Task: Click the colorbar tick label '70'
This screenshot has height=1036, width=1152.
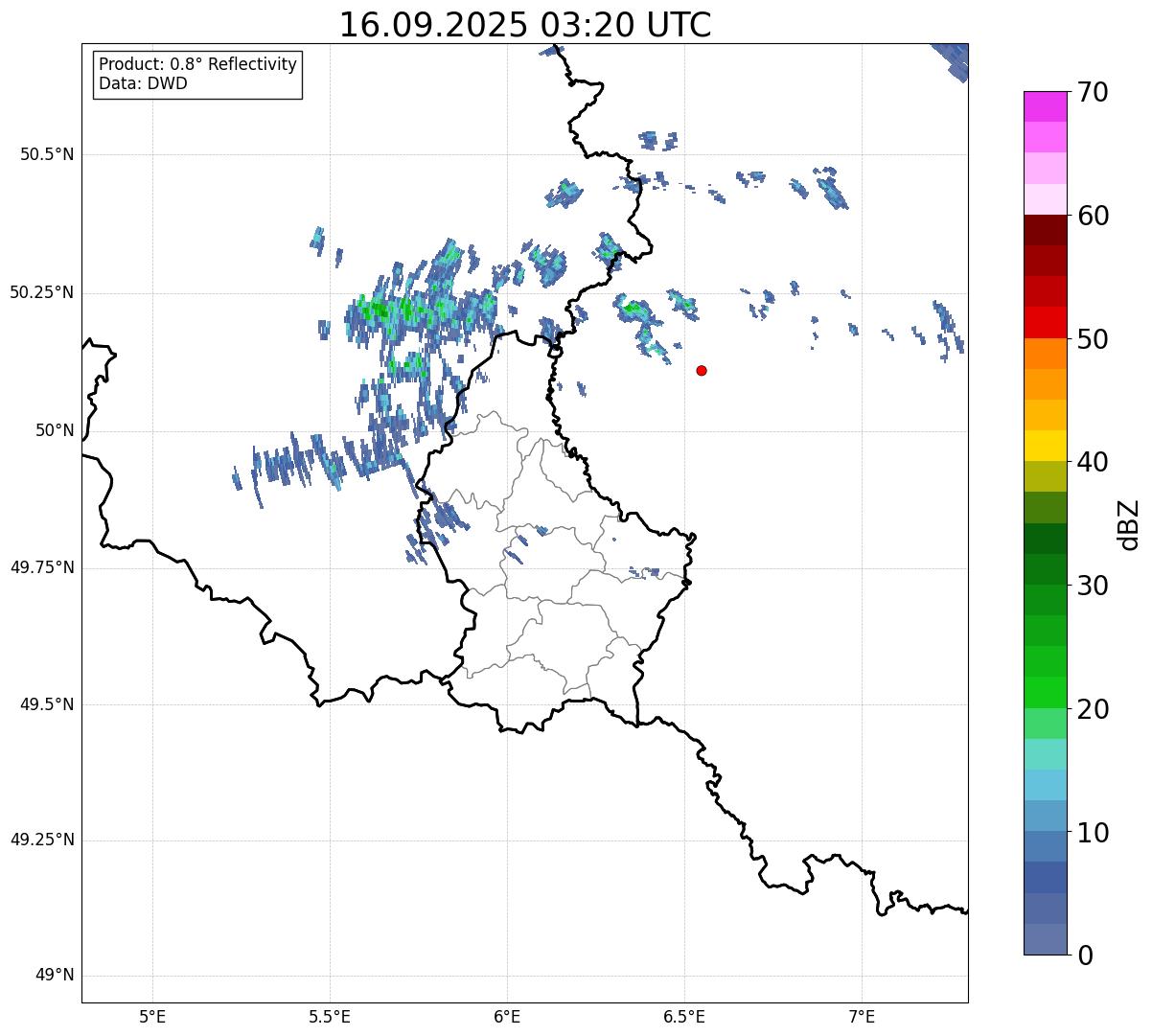Action: 1093,92
